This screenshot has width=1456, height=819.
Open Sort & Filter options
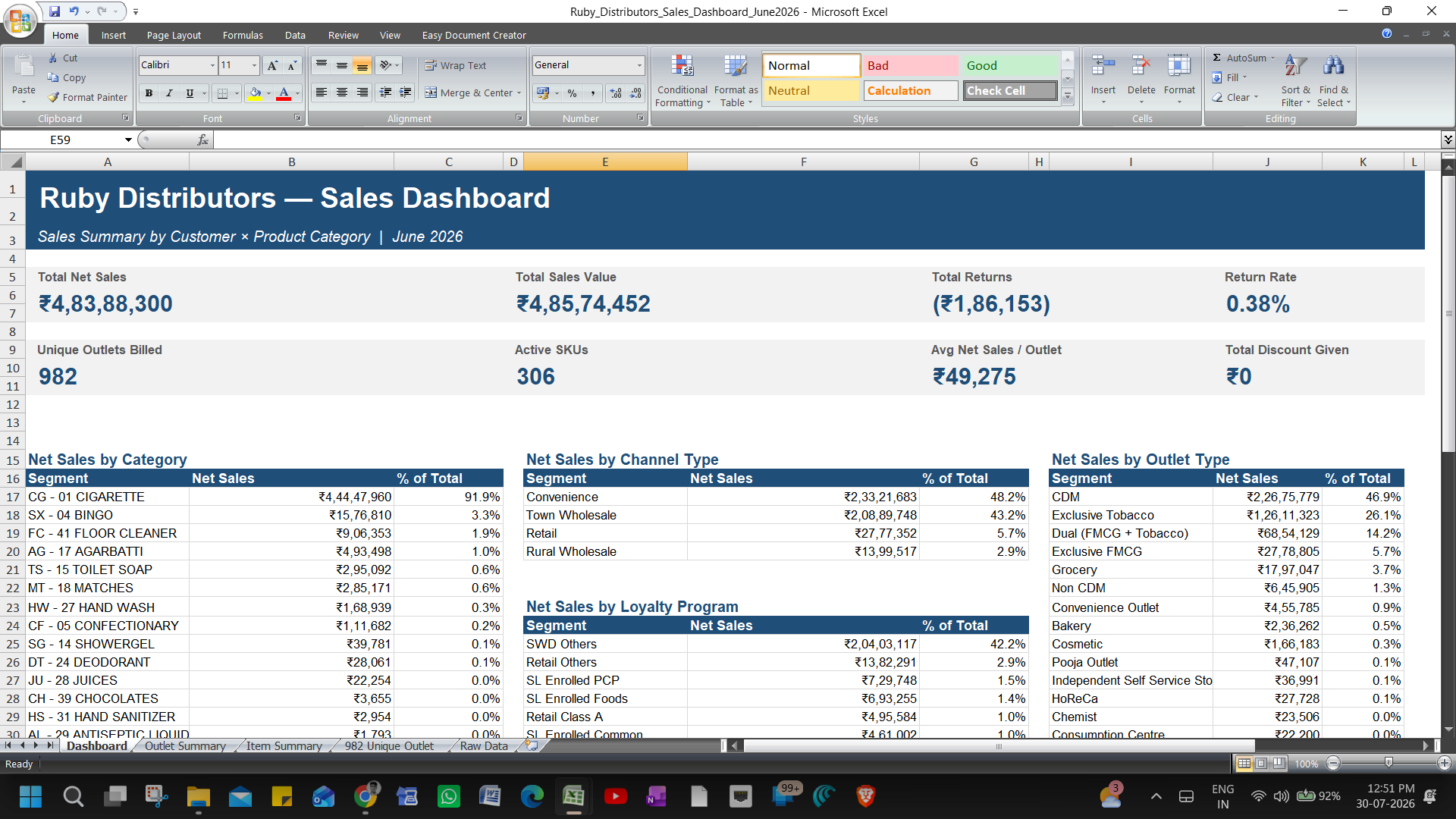click(x=1295, y=81)
